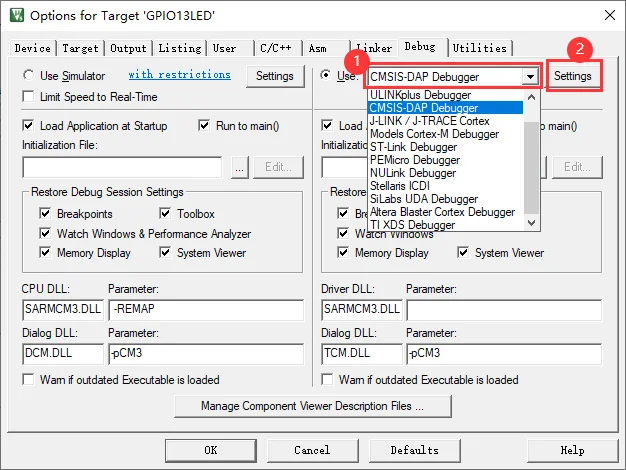Open Manage Component Viewer Description Files

point(313,406)
